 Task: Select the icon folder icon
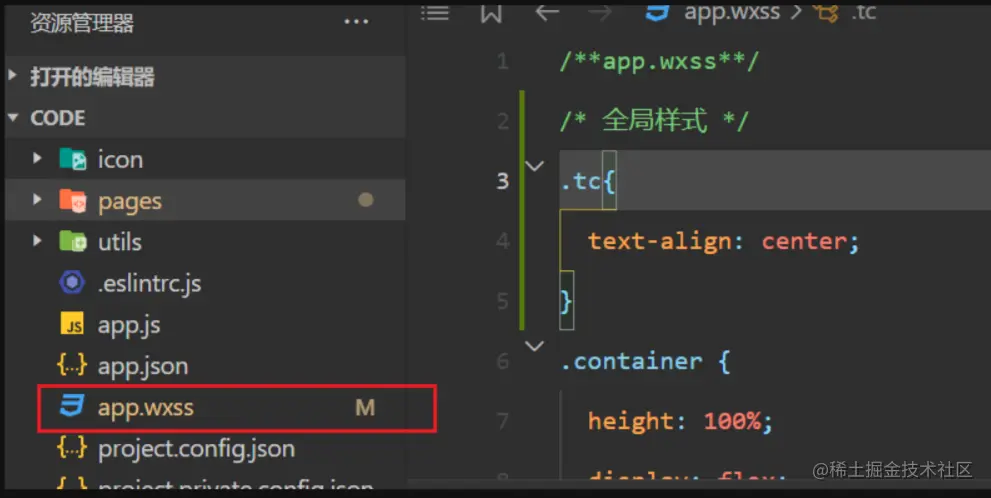point(73,159)
